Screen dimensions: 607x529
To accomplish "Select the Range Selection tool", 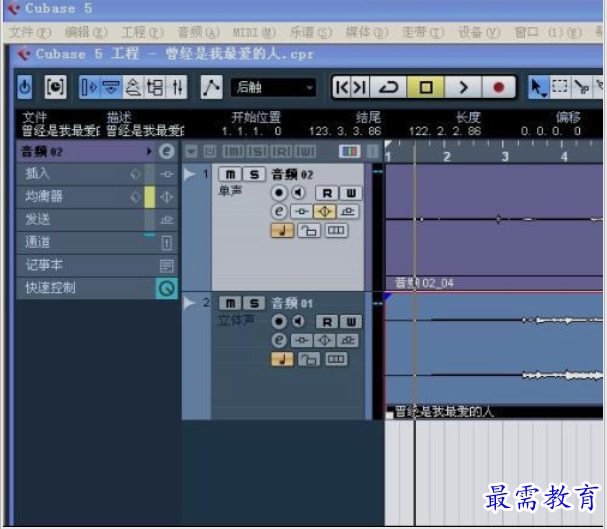I will (559, 87).
